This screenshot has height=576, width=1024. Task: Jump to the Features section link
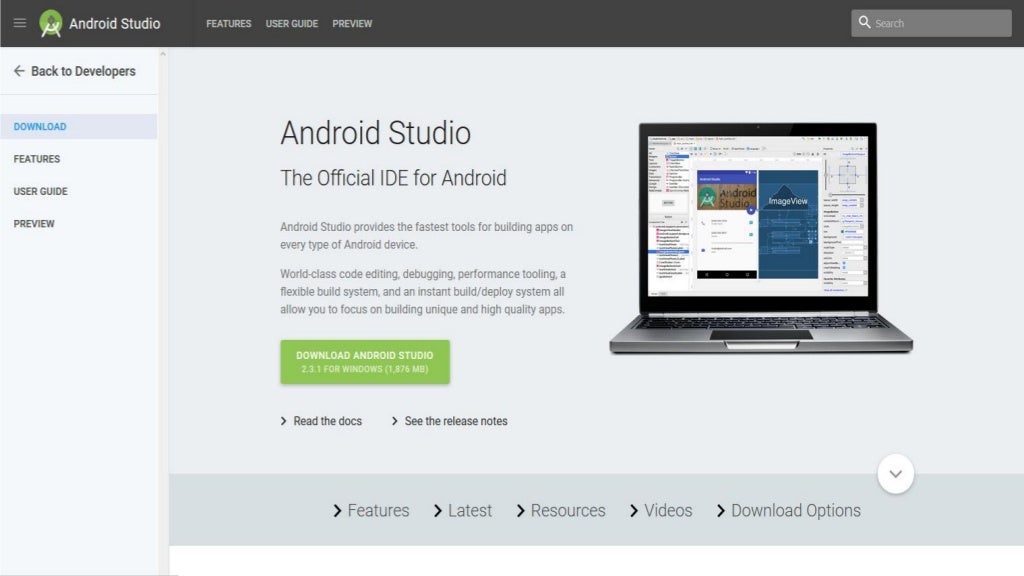pos(371,511)
